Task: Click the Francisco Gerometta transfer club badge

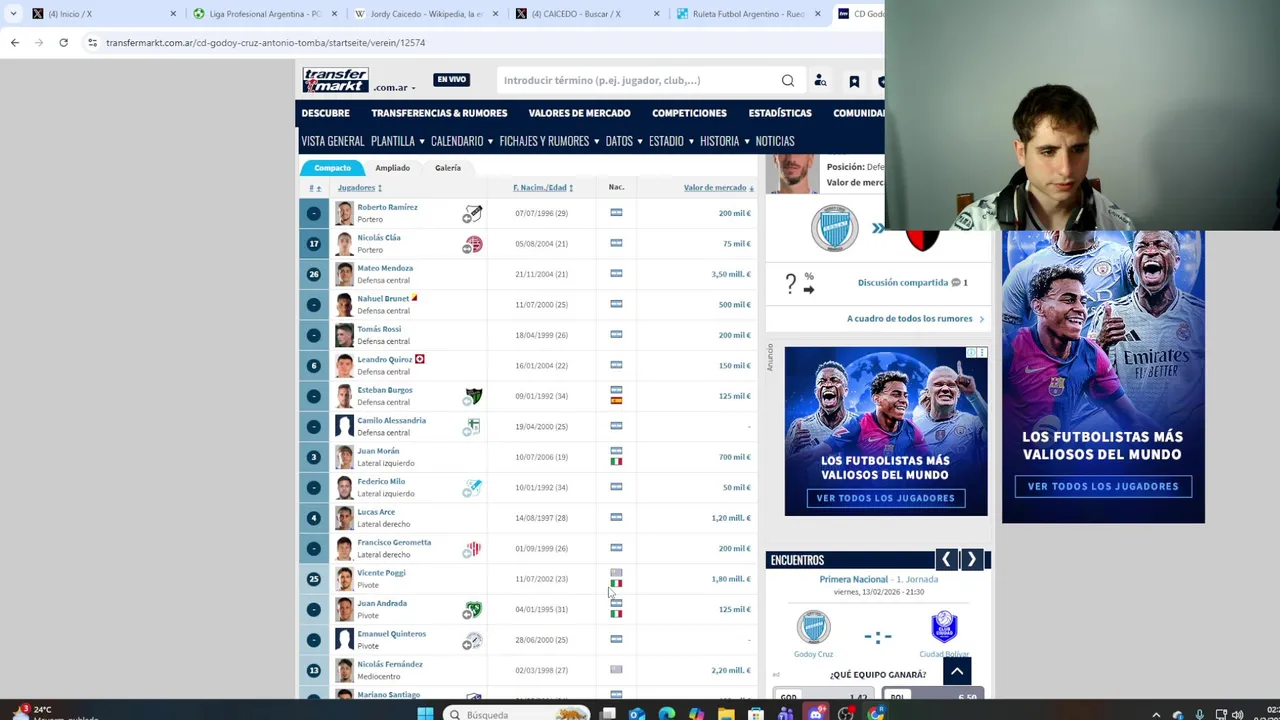Action: (x=473, y=548)
